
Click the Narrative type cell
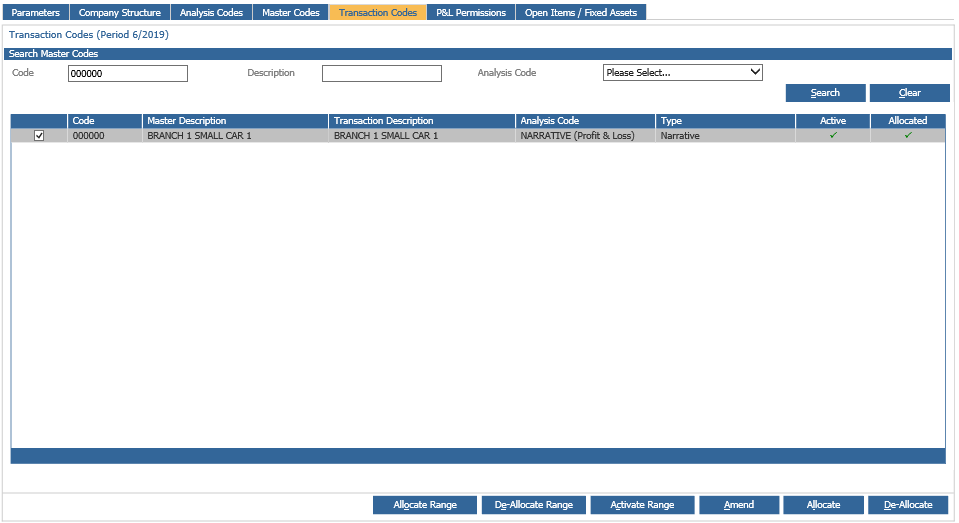tap(725, 136)
